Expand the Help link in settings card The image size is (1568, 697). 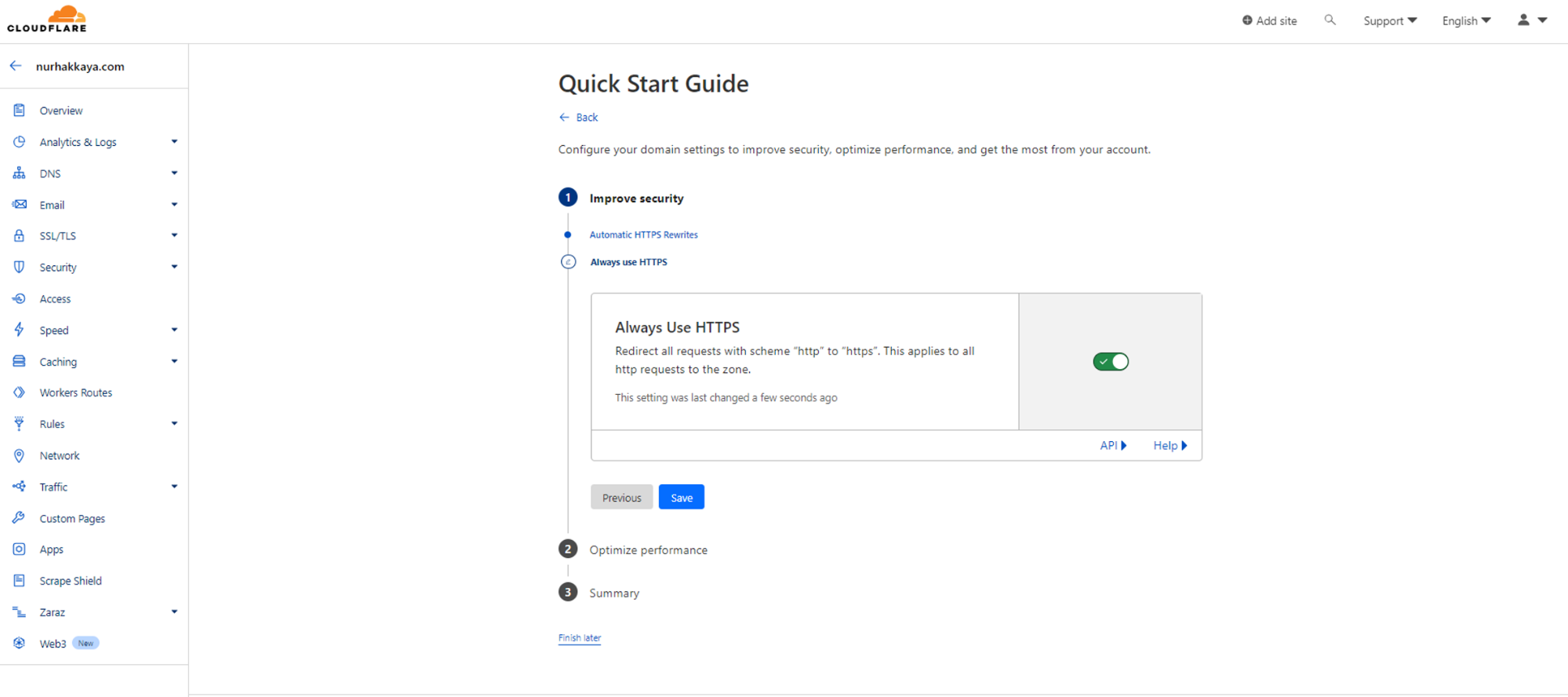tap(1170, 445)
